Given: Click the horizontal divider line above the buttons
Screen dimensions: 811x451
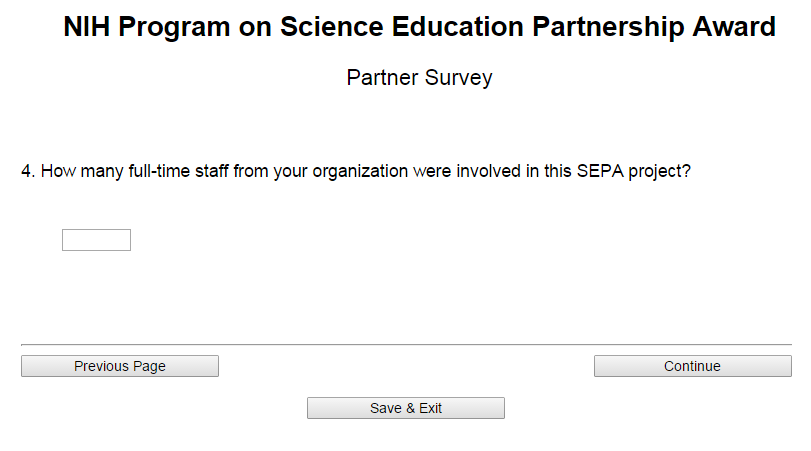Looking at the screenshot, I should 406,344.
